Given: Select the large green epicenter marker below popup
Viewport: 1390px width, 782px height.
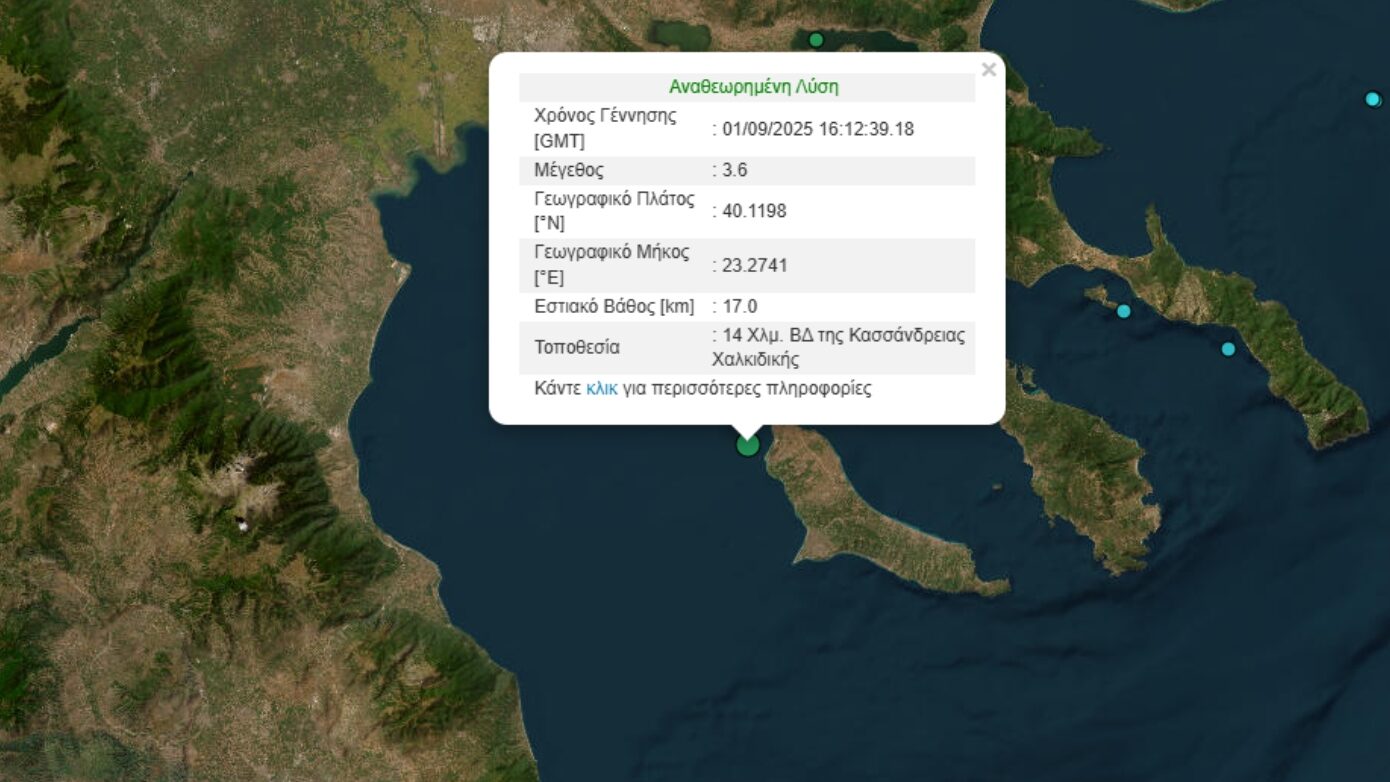Looking at the screenshot, I should point(748,445).
